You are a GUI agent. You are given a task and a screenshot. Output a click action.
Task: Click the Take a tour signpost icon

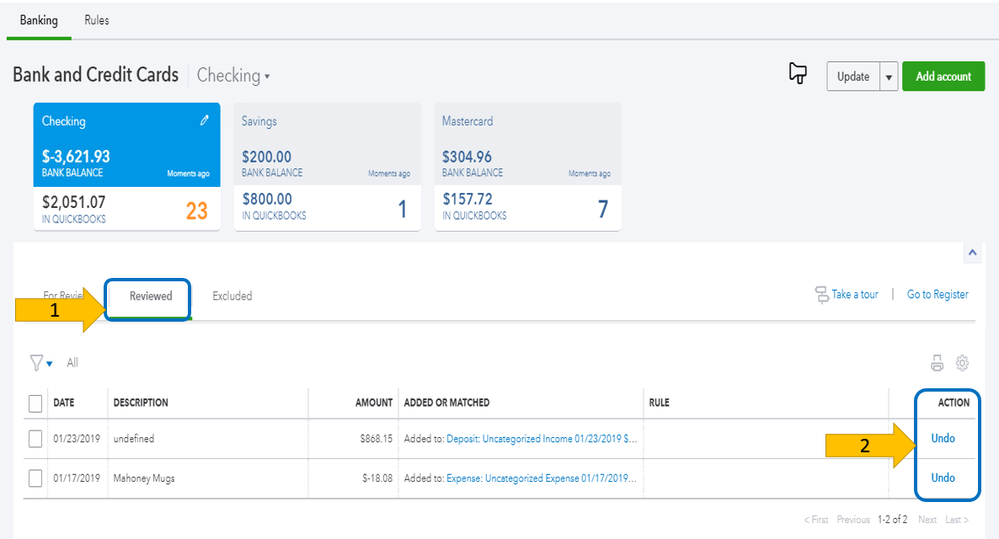821,294
